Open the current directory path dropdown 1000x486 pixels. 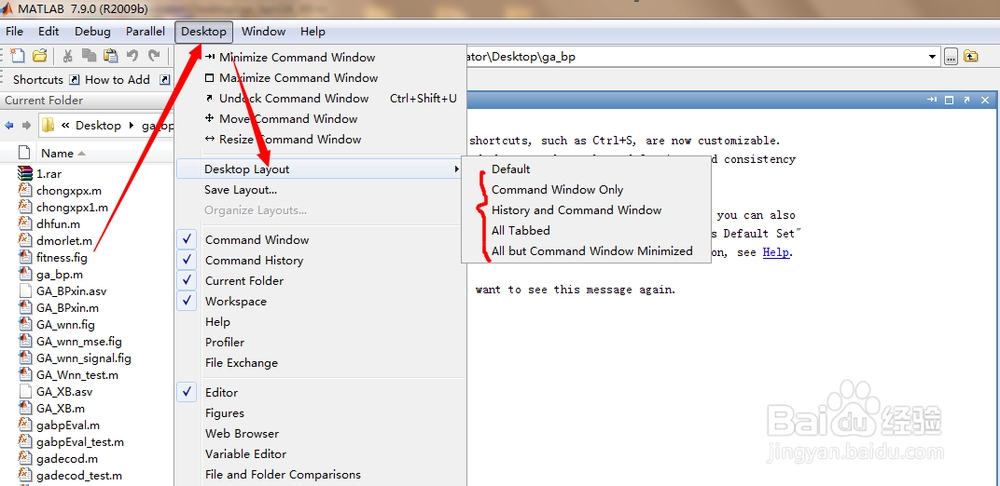point(933,57)
